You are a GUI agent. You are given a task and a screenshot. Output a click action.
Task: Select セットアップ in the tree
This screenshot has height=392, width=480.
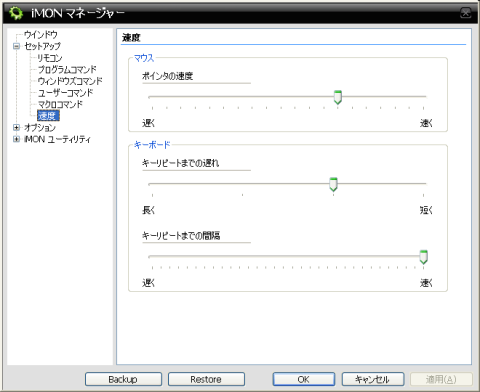(42, 46)
